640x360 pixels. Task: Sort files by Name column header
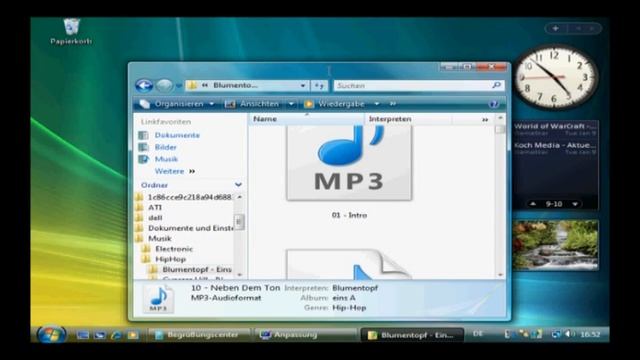306,119
